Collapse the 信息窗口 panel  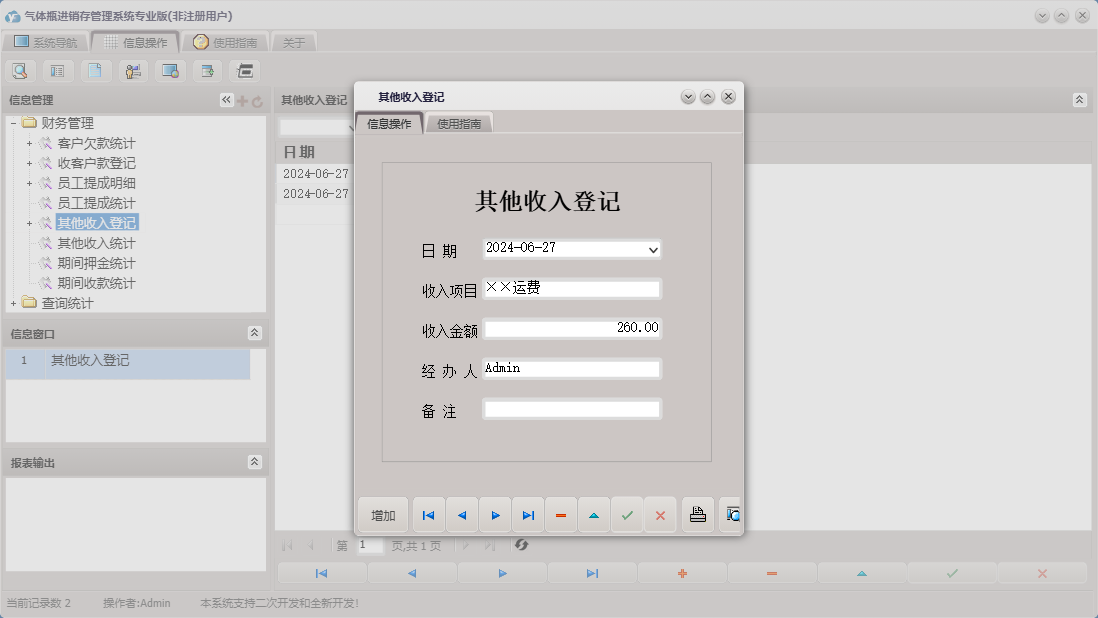(255, 332)
